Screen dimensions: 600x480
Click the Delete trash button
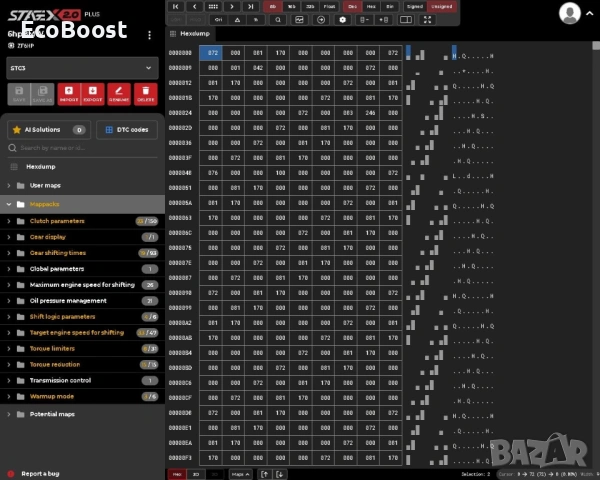click(146, 94)
